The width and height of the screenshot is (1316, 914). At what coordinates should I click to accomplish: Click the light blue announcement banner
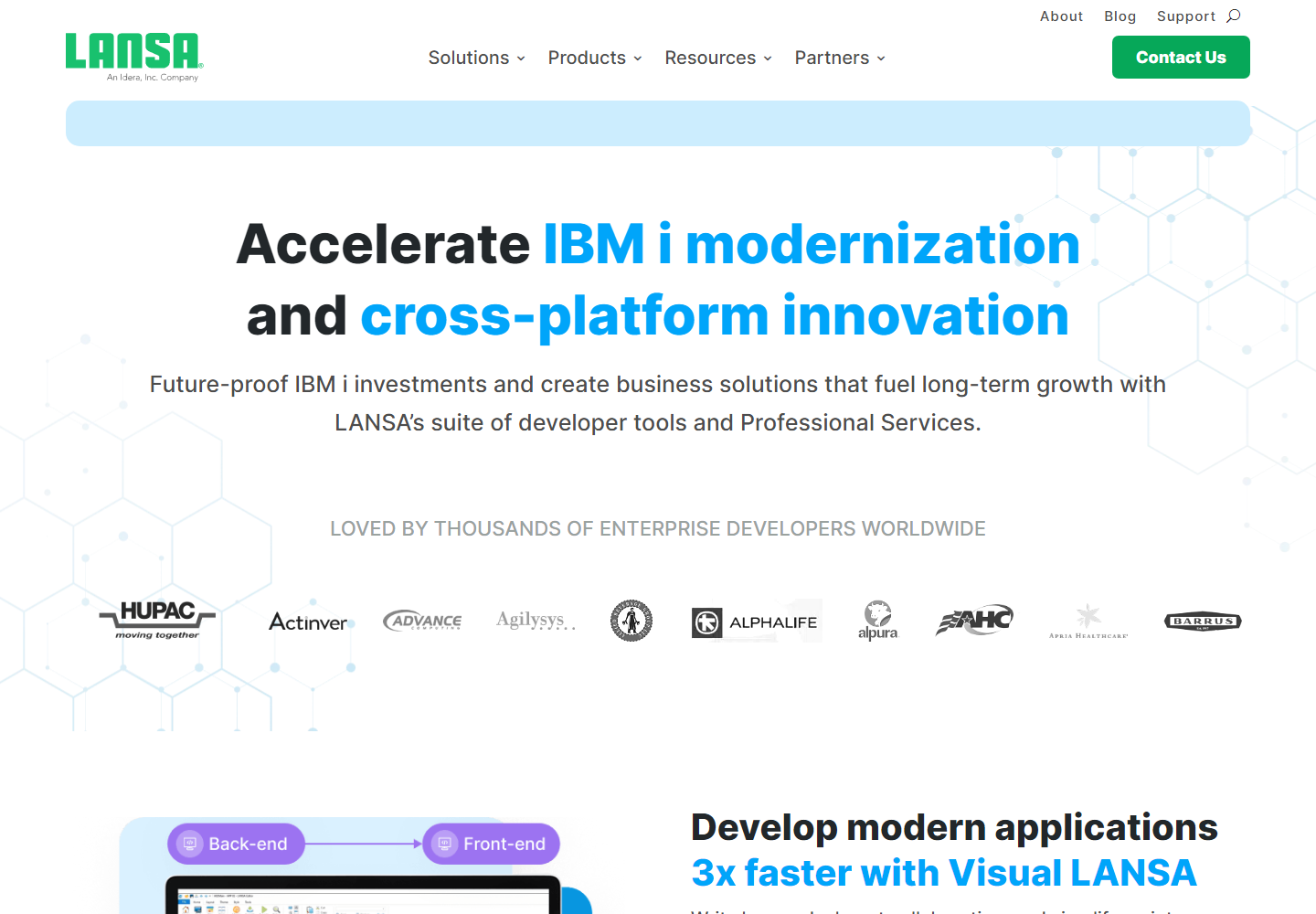[658, 123]
